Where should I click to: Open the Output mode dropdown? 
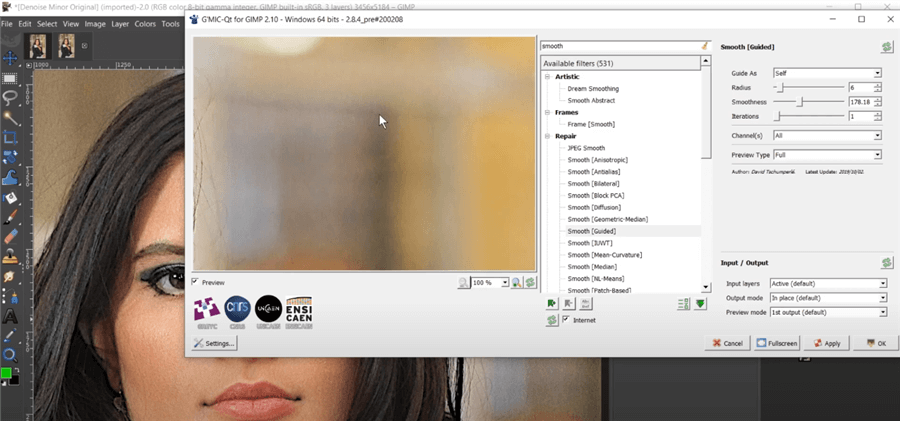pyautogui.click(x=828, y=298)
